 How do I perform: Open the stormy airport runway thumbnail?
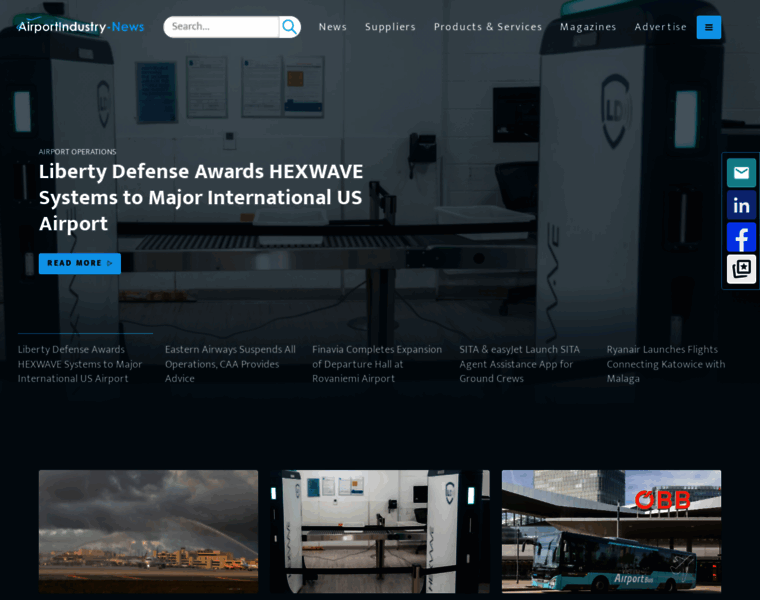[x=148, y=531]
